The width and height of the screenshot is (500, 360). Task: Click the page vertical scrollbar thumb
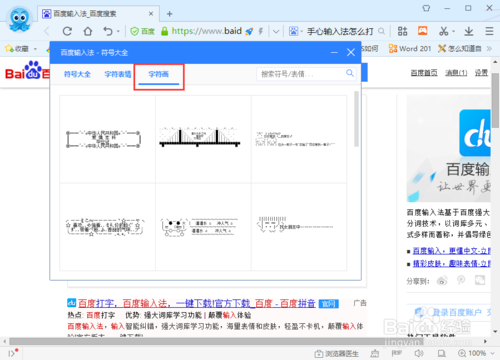(x=495, y=100)
